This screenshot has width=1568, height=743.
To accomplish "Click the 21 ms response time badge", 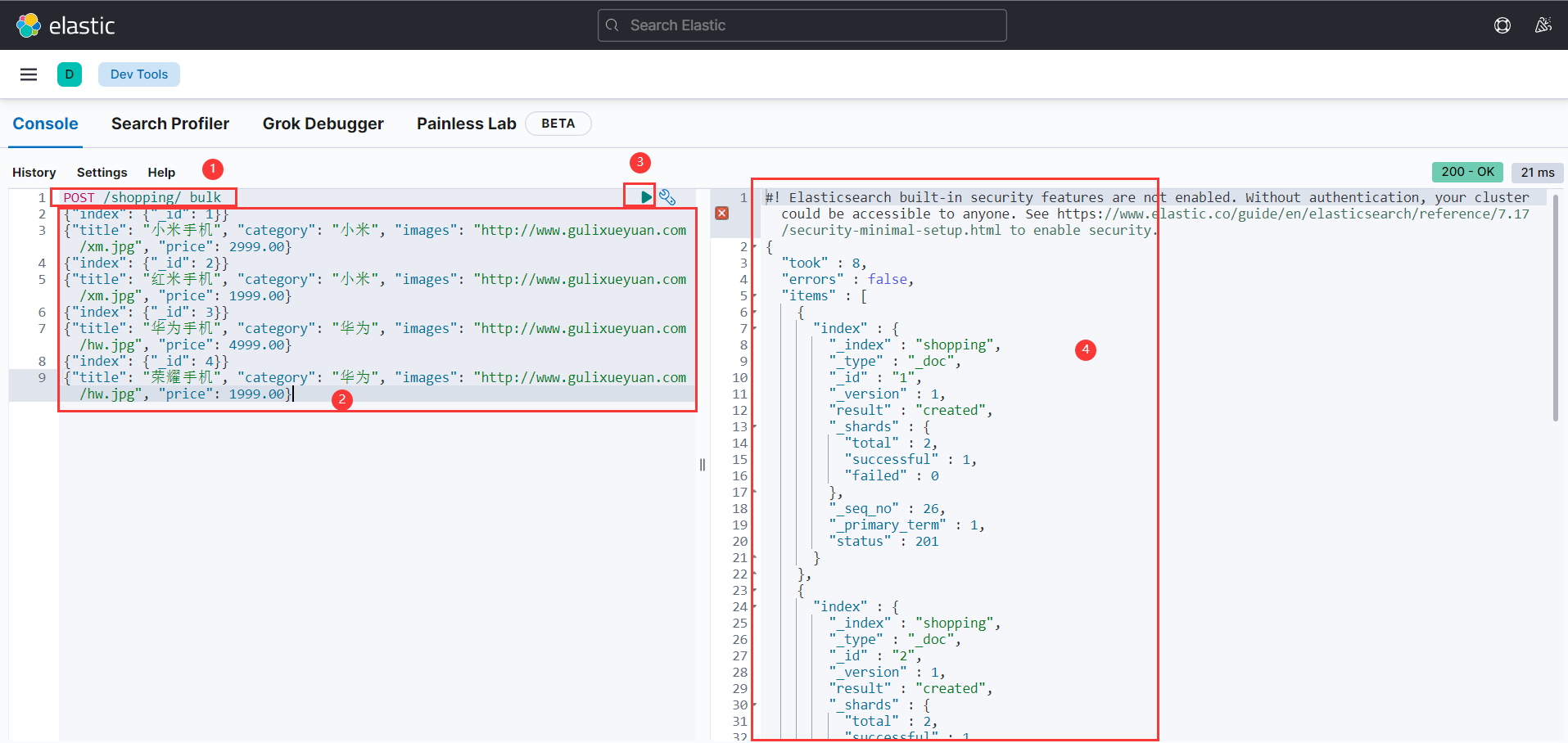I will 1538,172.
